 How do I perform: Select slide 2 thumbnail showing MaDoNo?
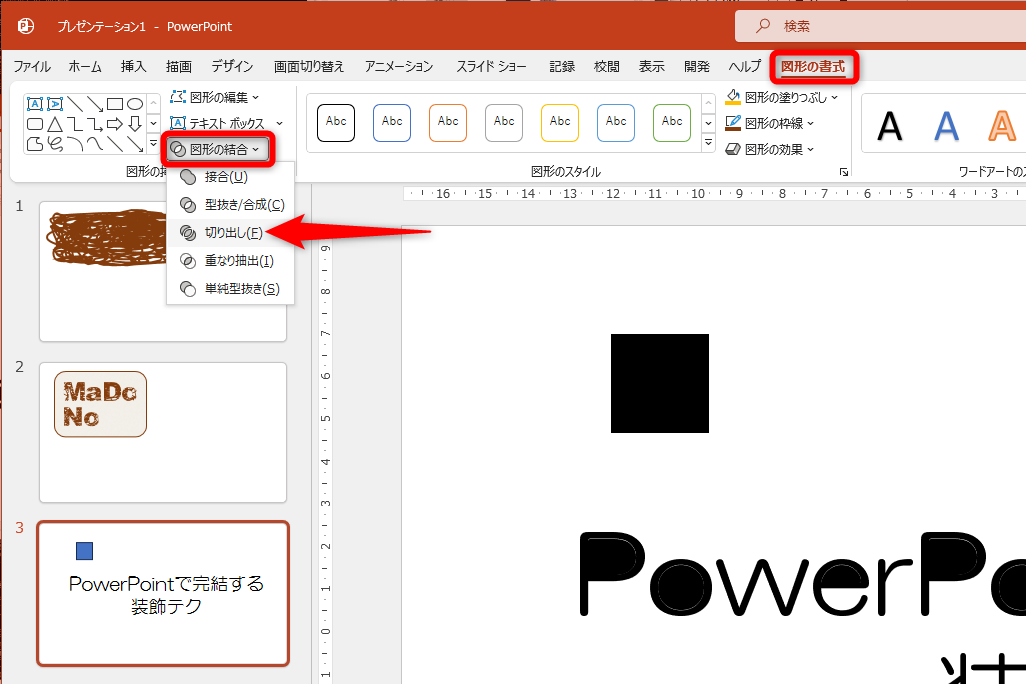point(162,432)
